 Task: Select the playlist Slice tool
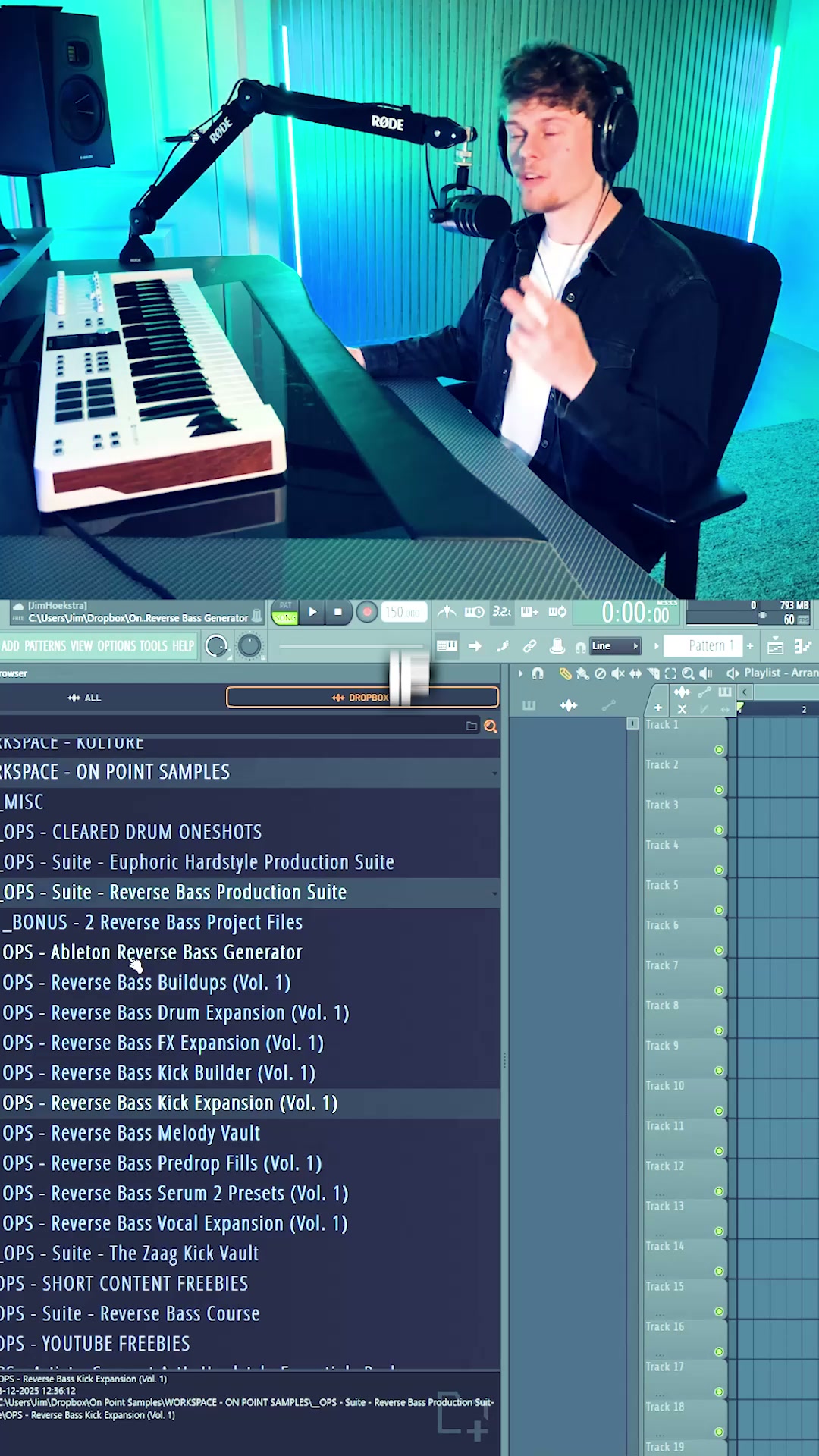pos(653,673)
